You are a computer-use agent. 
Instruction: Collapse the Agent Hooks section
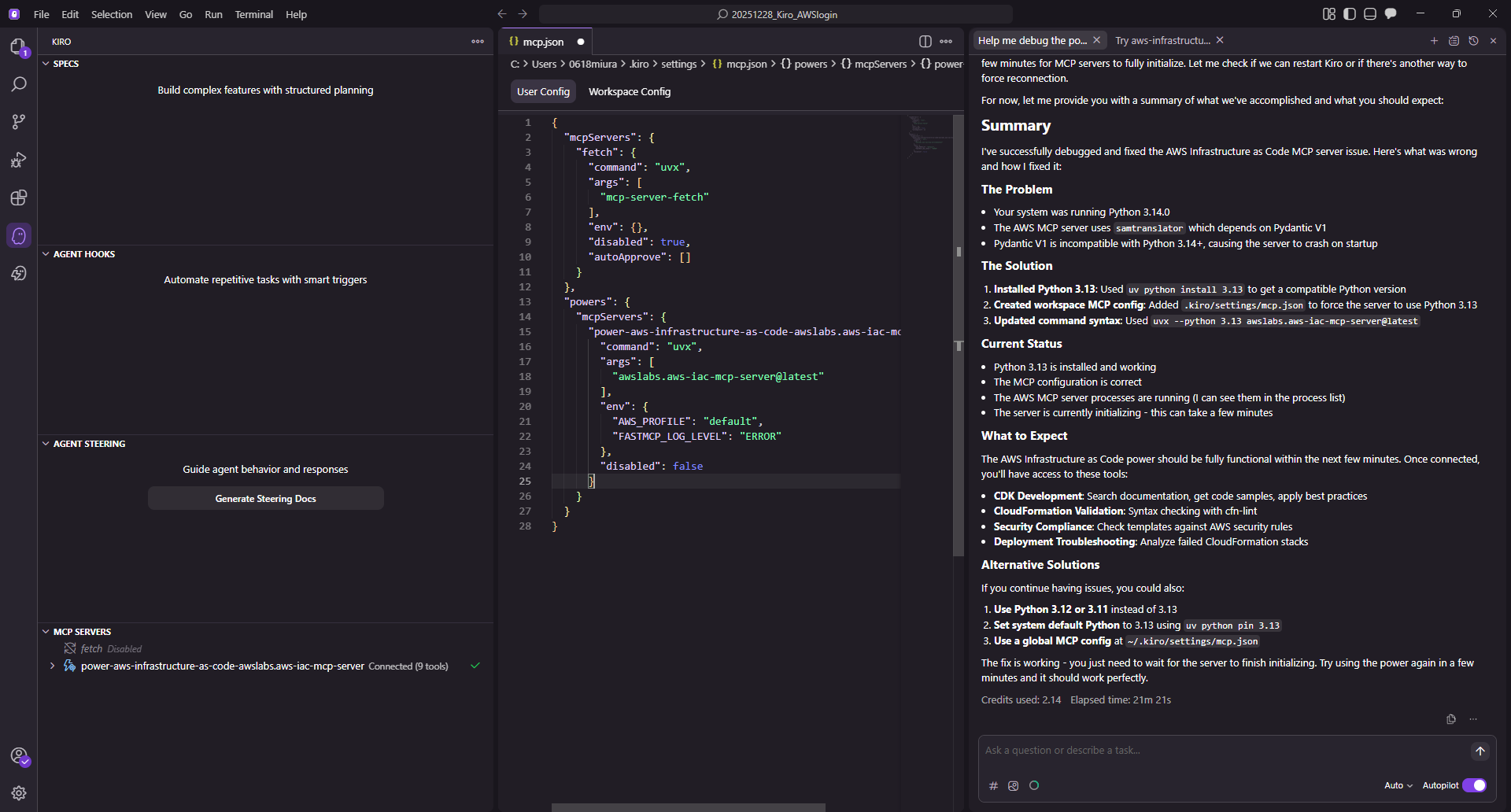coord(46,254)
